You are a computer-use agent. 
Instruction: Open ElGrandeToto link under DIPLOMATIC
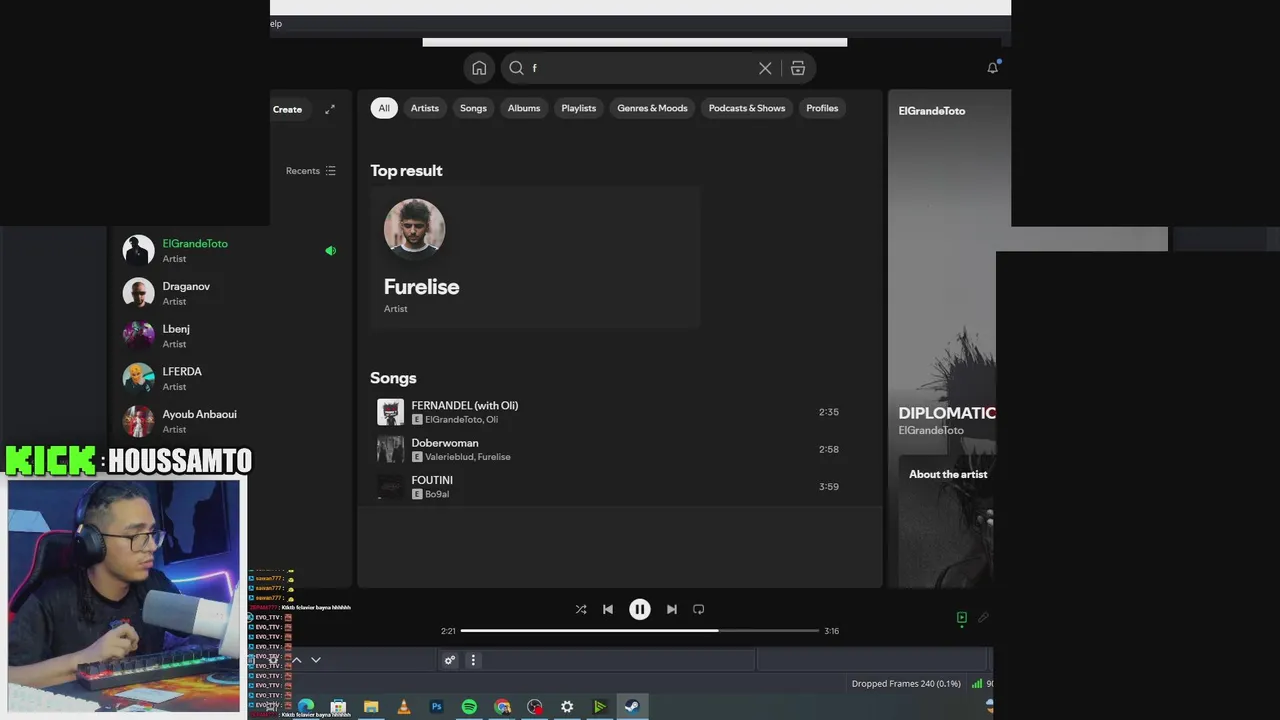(931, 430)
